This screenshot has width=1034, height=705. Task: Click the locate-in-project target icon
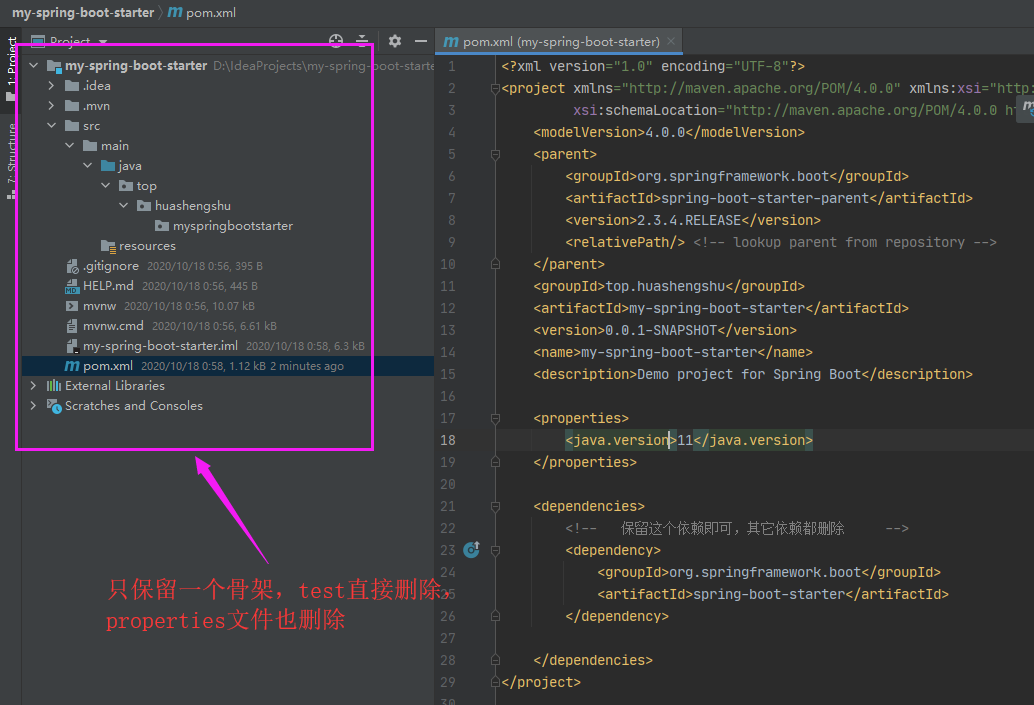click(x=336, y=41)
